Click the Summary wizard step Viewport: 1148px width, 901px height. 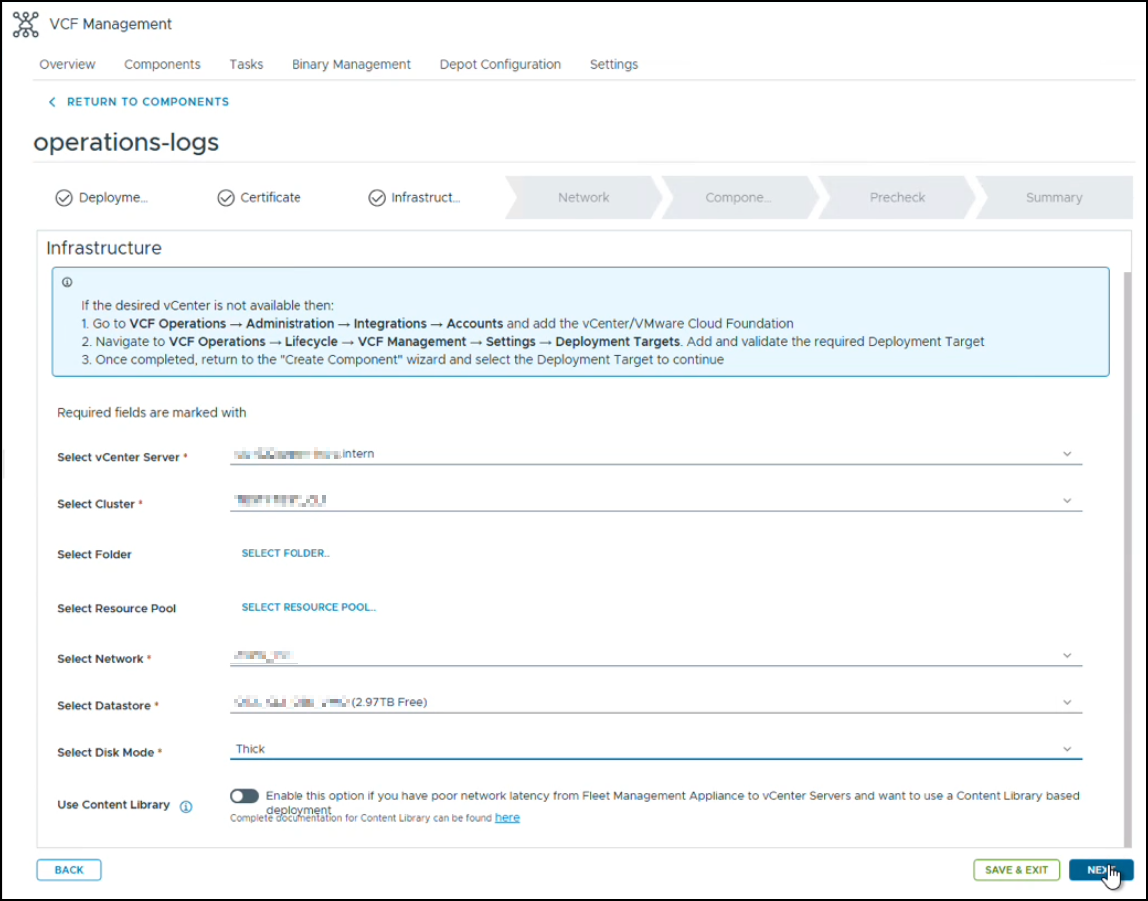[x=1054, y=198]
